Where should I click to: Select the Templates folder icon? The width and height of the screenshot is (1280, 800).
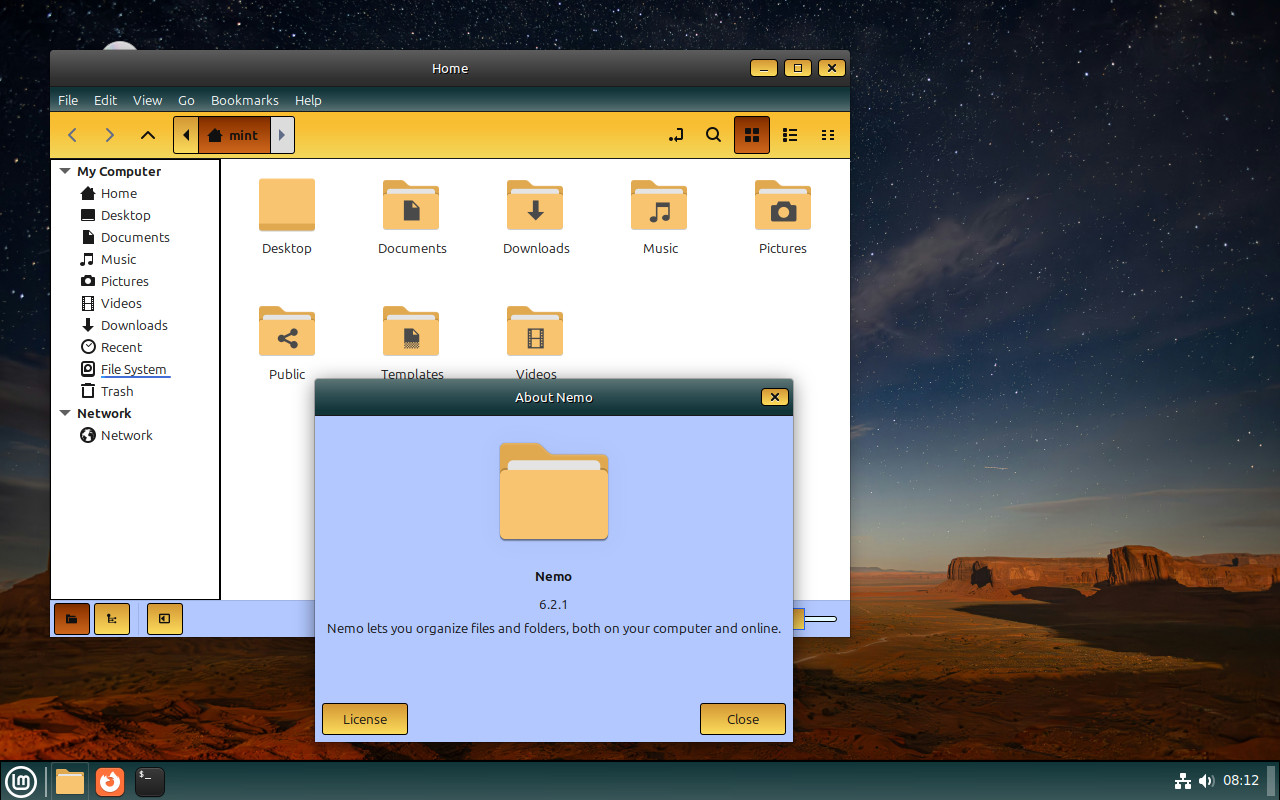[x=411, y=331]
